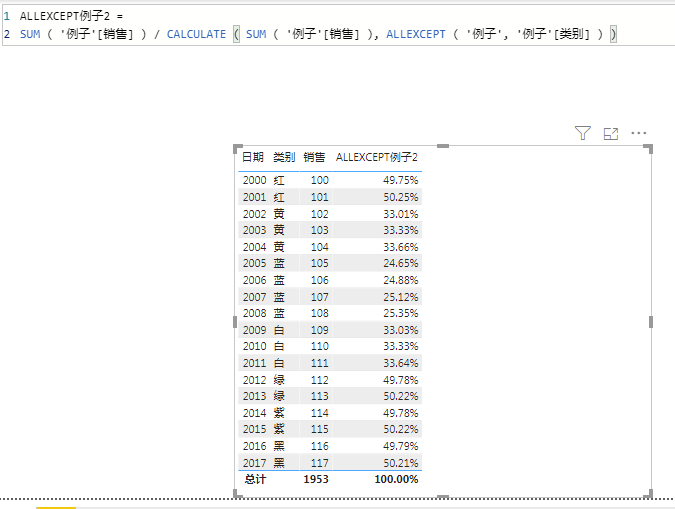Open the visual filter icon

[582, 133]
